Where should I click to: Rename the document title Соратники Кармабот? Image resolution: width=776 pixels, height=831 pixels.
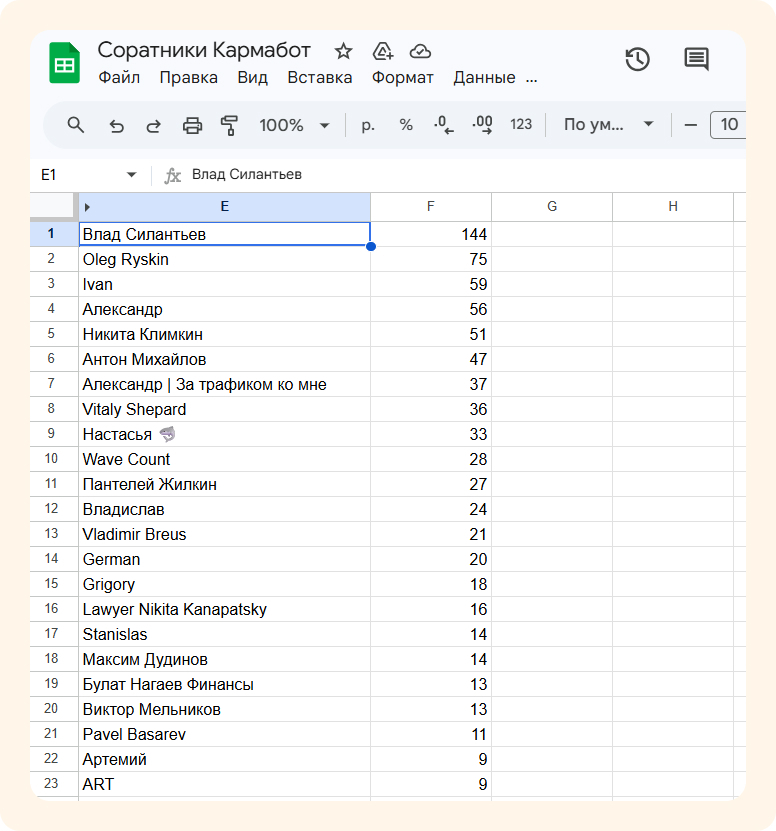[204, 50]
